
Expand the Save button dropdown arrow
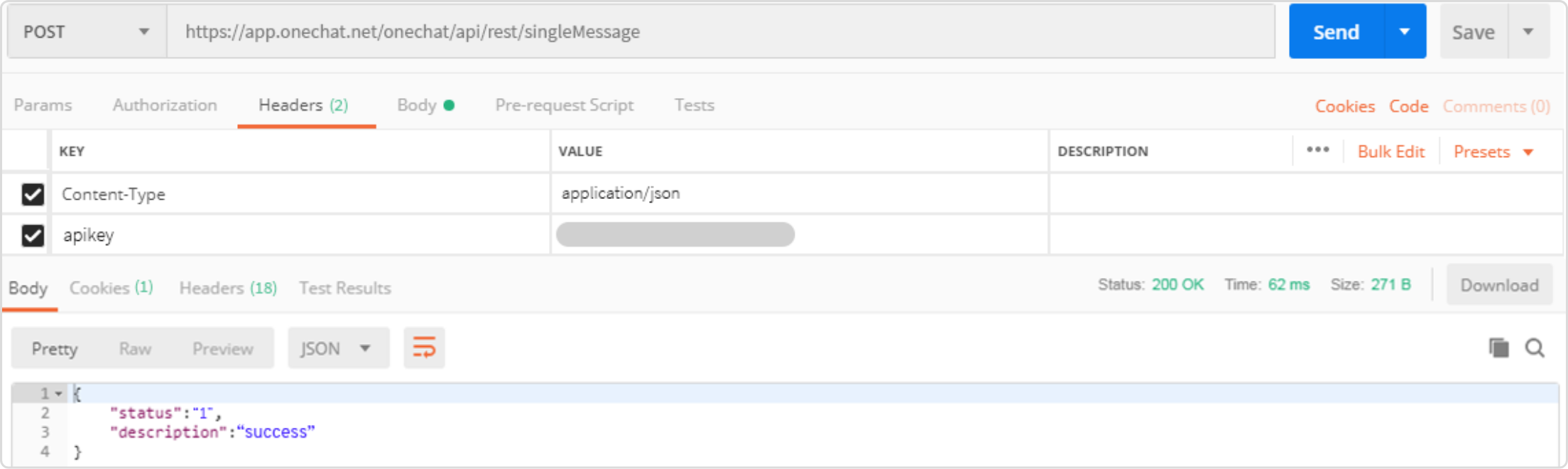coord(1528,31)
